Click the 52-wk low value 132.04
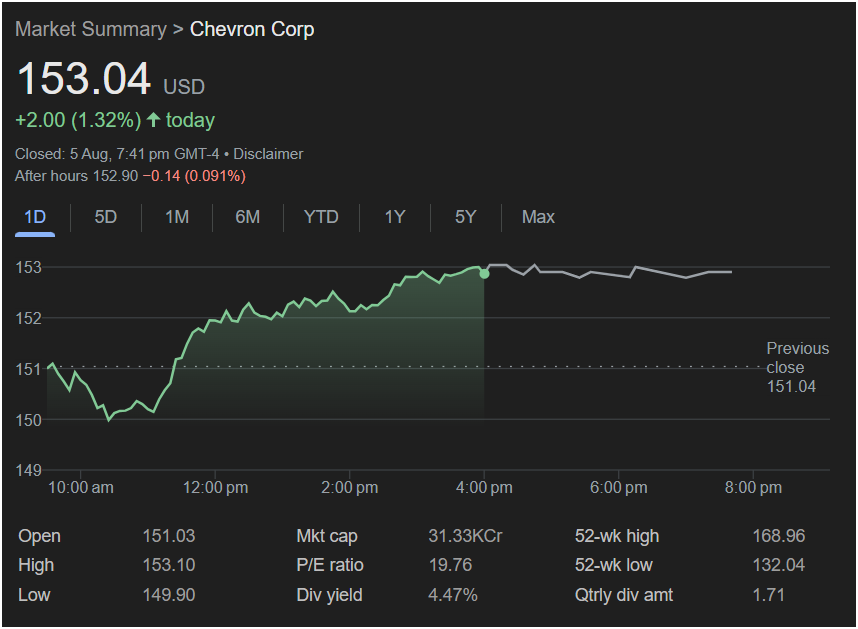858x629 pixels. (x=779, y=565)
